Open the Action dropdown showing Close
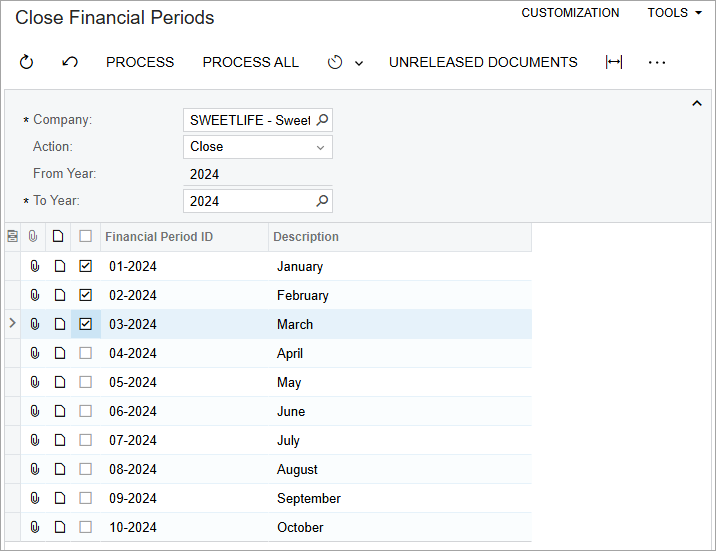The image size is (716, 551). tap(258, 147)
